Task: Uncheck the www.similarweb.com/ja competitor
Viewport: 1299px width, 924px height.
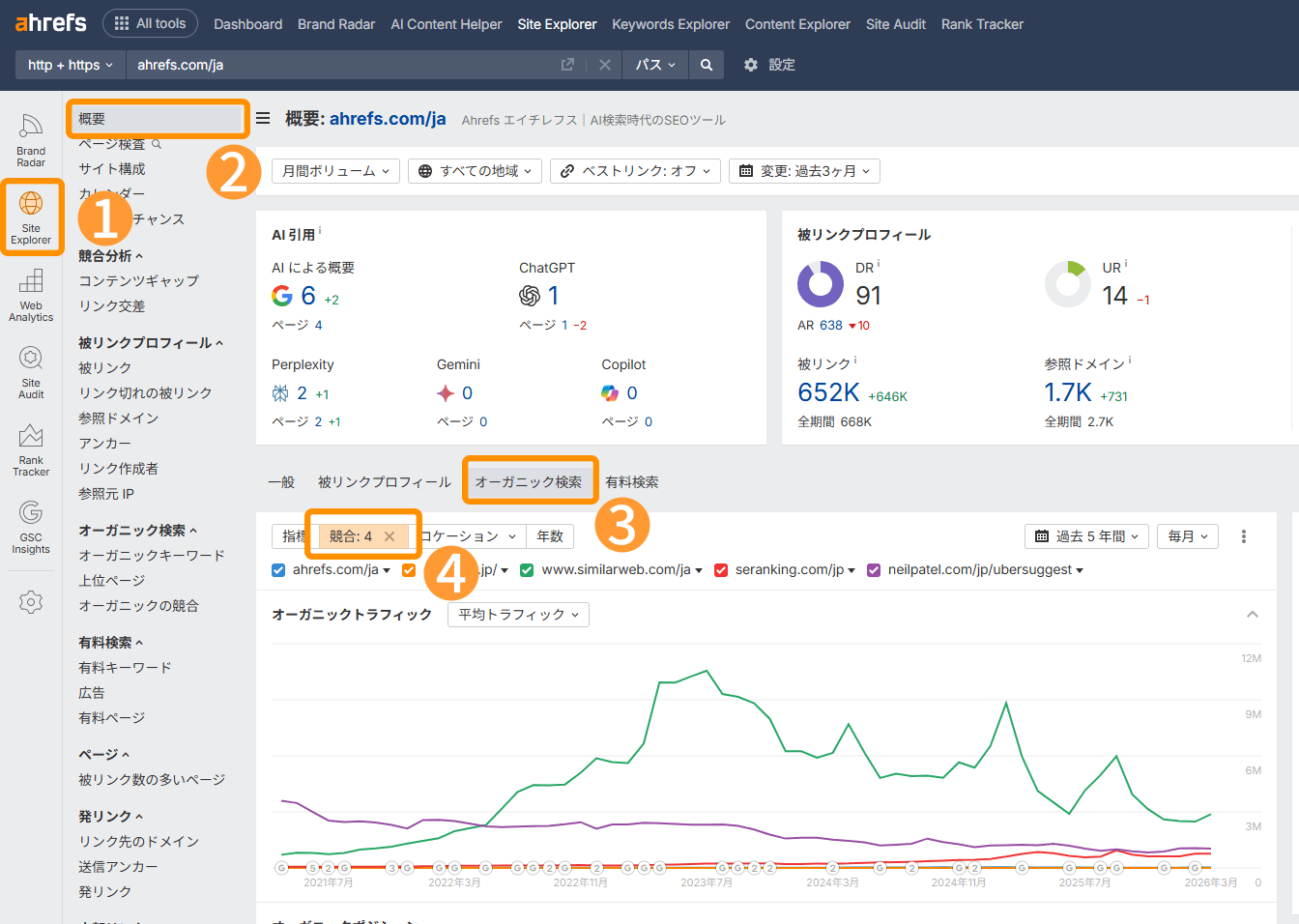Action: click(527, 570)
